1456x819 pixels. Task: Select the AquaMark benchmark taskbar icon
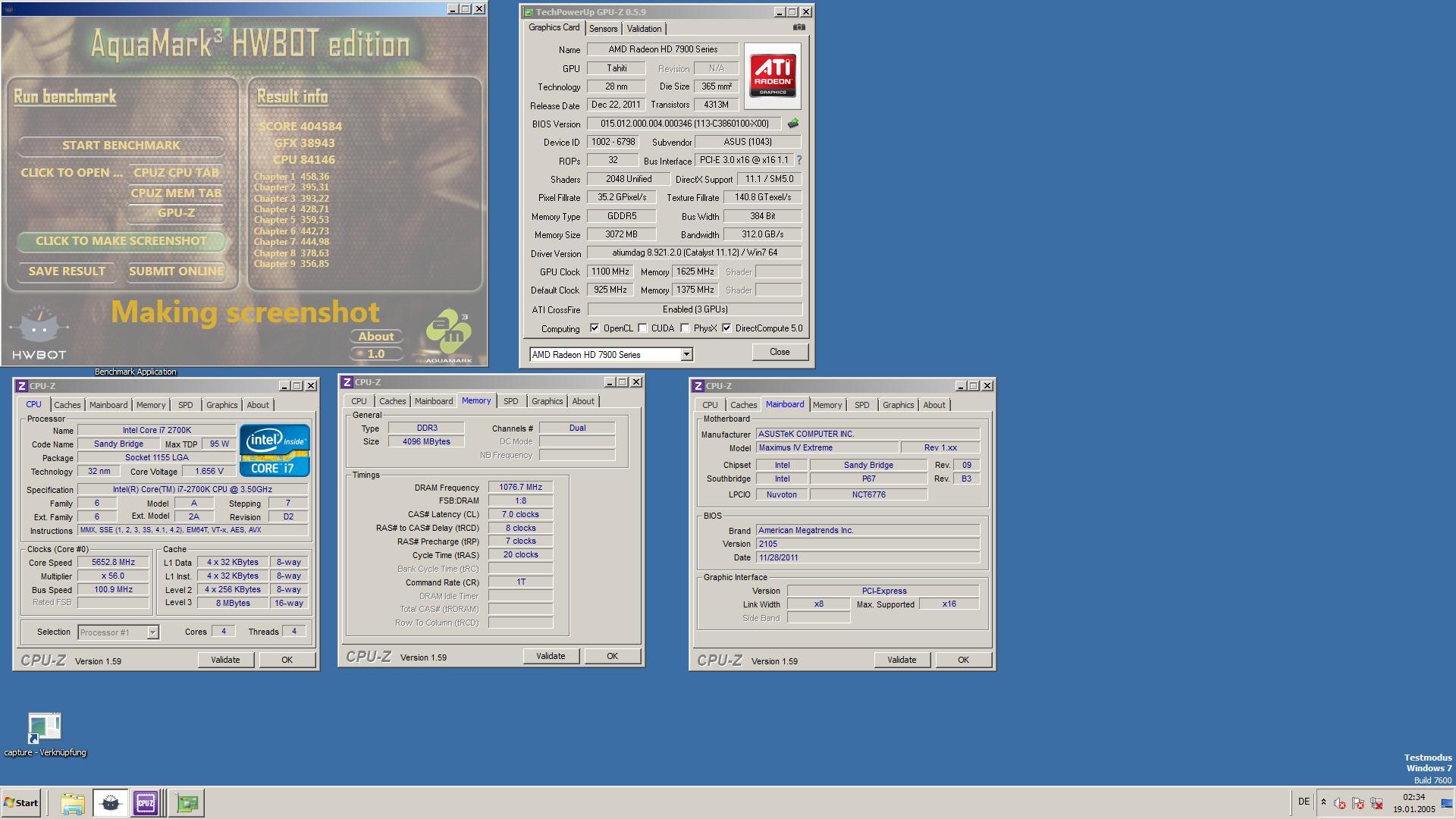pos(110,802)
